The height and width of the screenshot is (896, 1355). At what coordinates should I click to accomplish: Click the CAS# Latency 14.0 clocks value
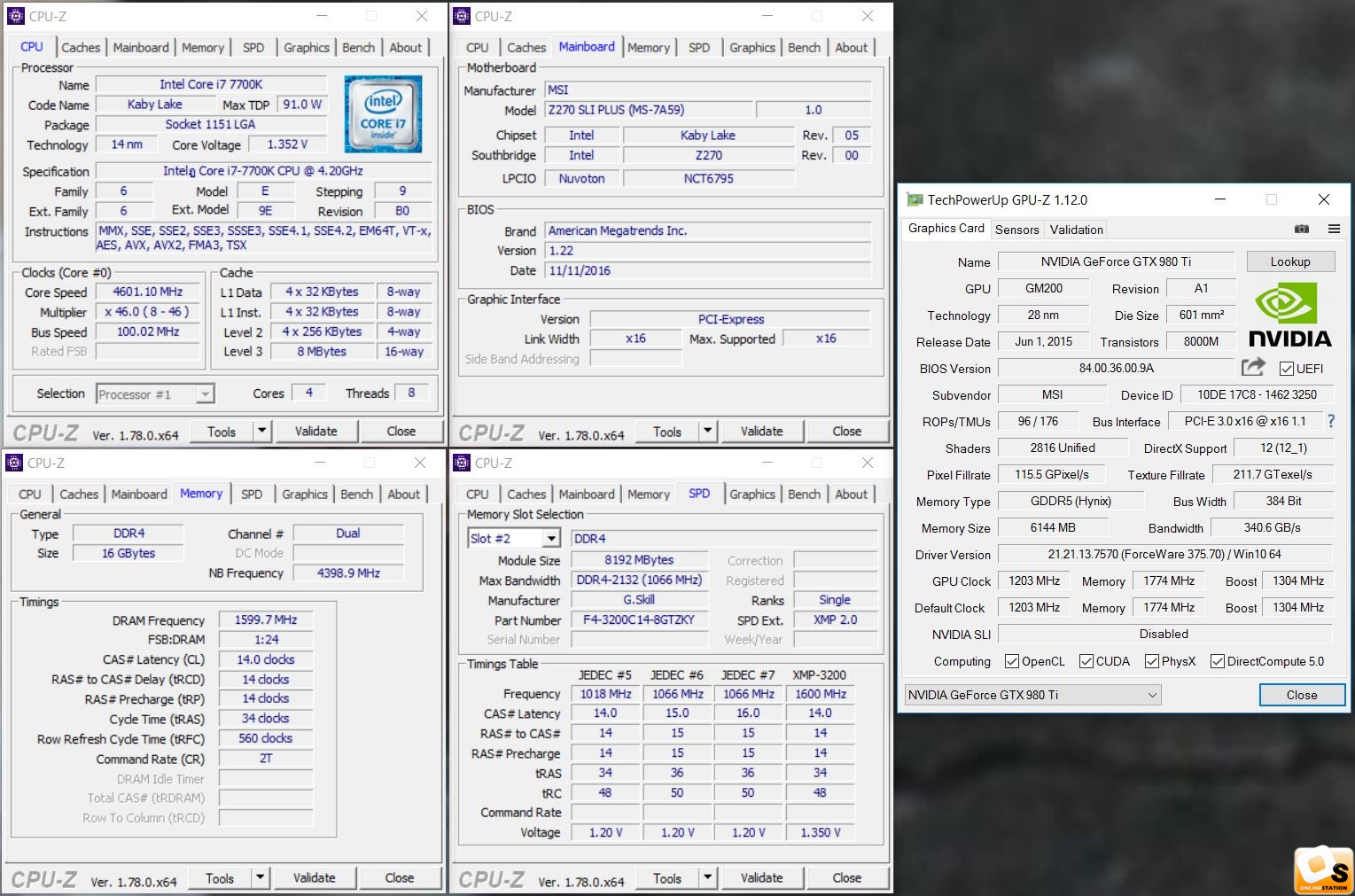tap(266, 659)
